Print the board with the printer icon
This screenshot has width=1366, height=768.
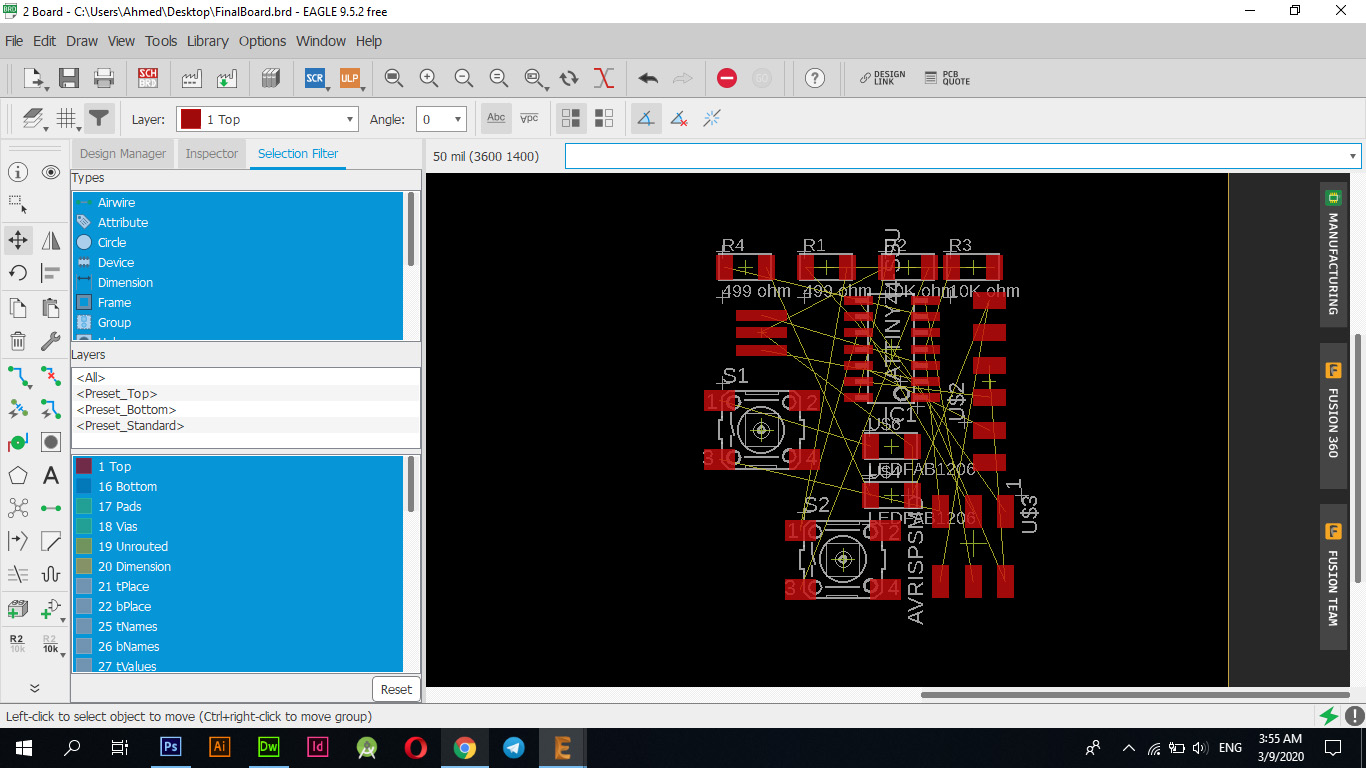coord(104,78)
